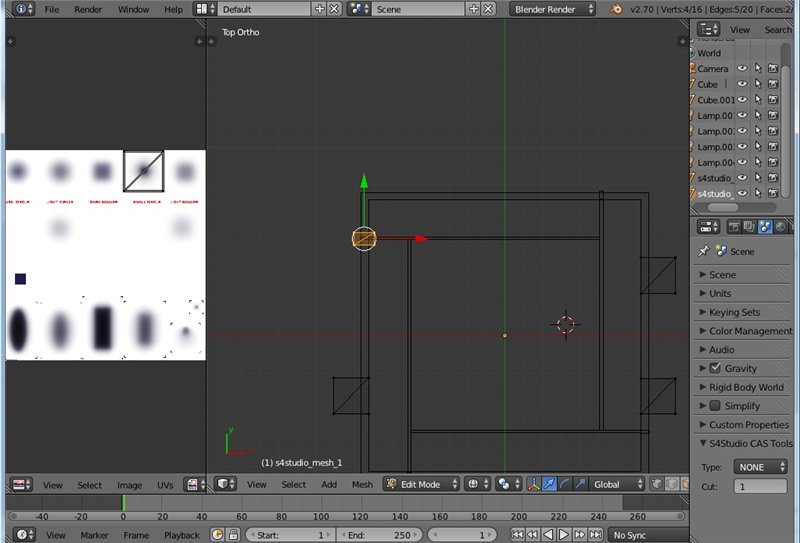Disable the Gravity checkbox
Image resolution: width=800 pixels, height=543 pixels.
click(715, 368)
